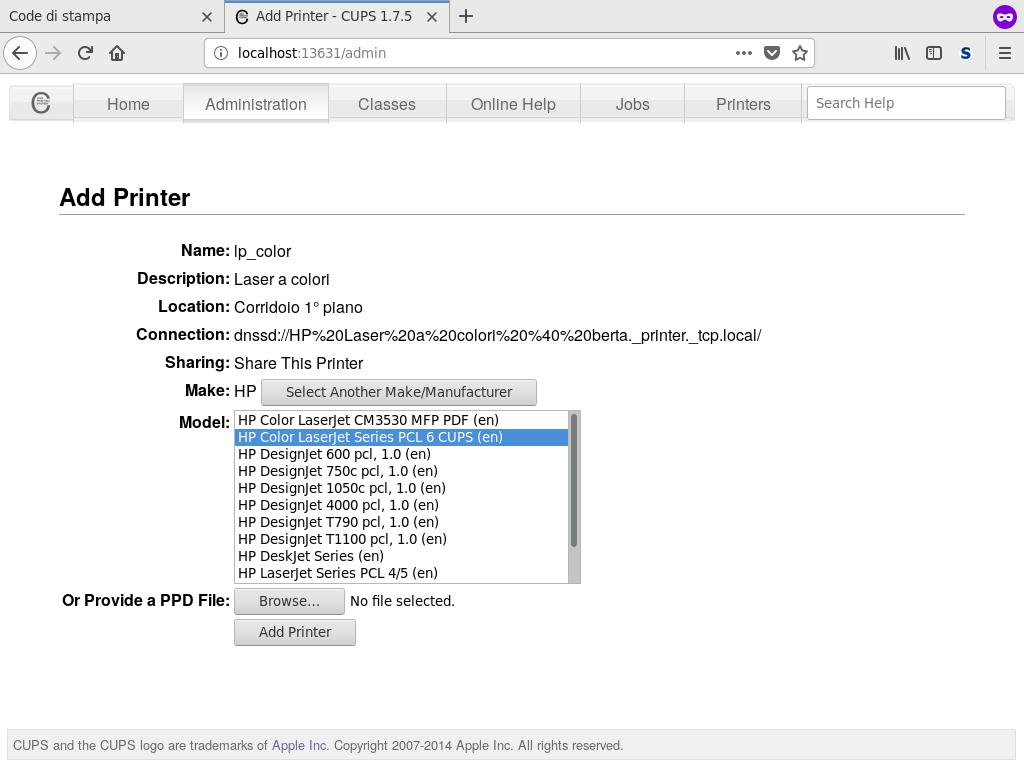The image size is (1024, 768).
Task: Click the No file selected text
Action: point(402,601)
